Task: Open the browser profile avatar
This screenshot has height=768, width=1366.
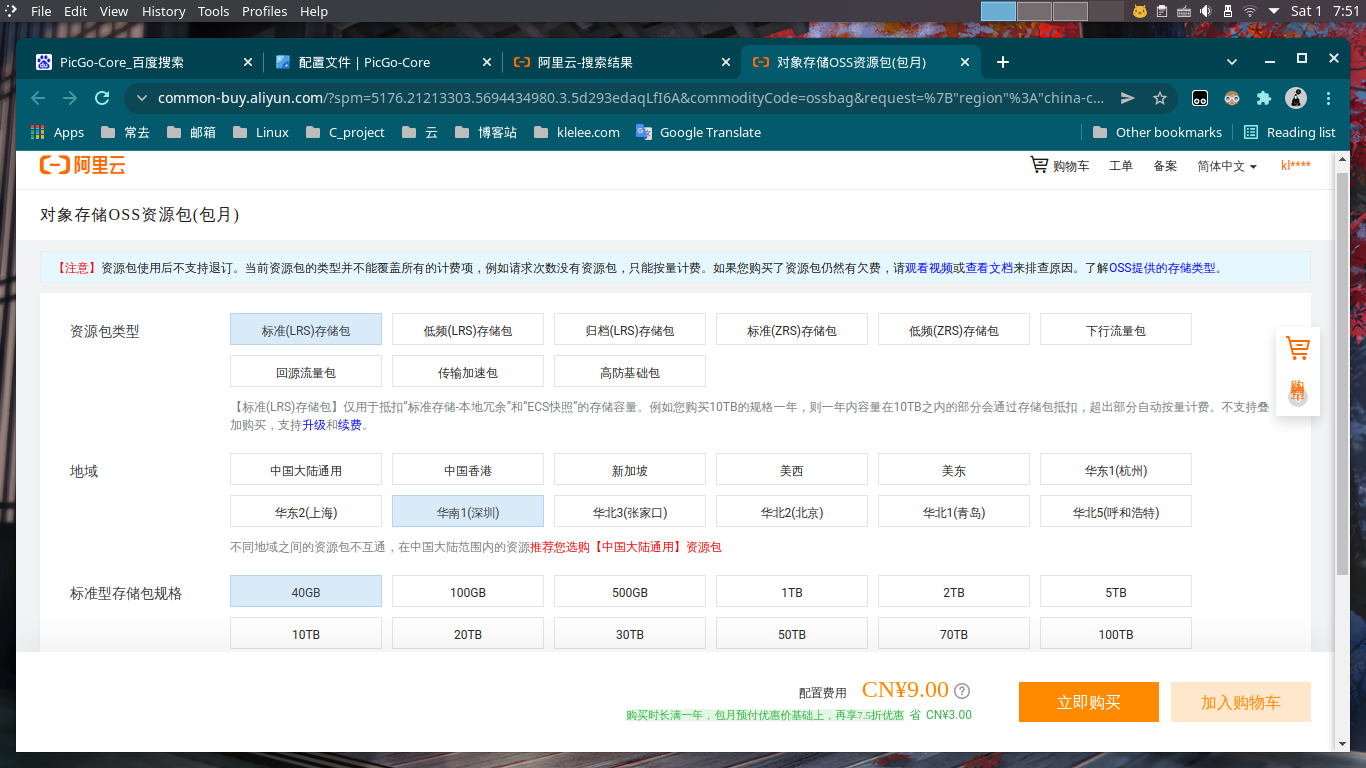Action: (x=1296, y=98)
